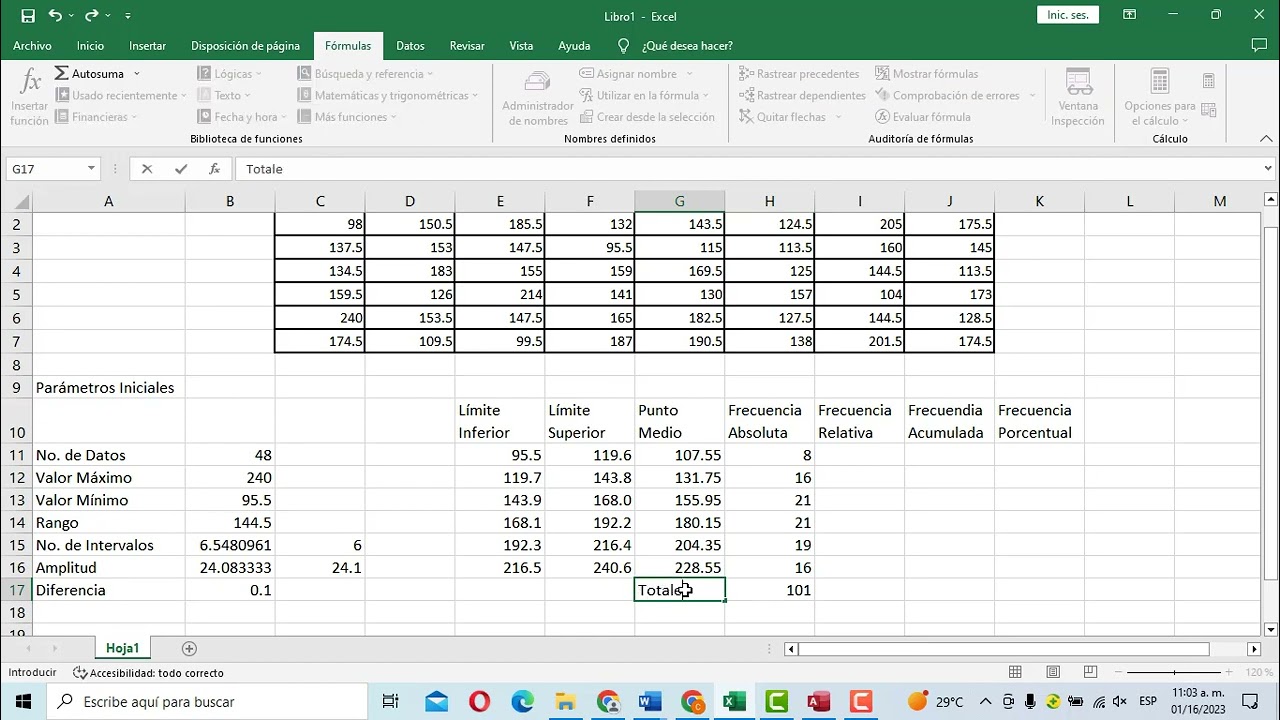Click Mostrar fórmulas
1280x720 pixels.
coord(927,73)
